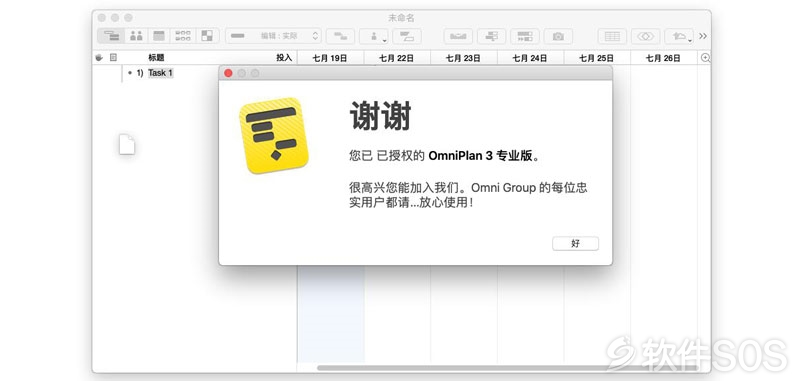
Task: Switch to Network view
Action: click(x=182, y=36)
